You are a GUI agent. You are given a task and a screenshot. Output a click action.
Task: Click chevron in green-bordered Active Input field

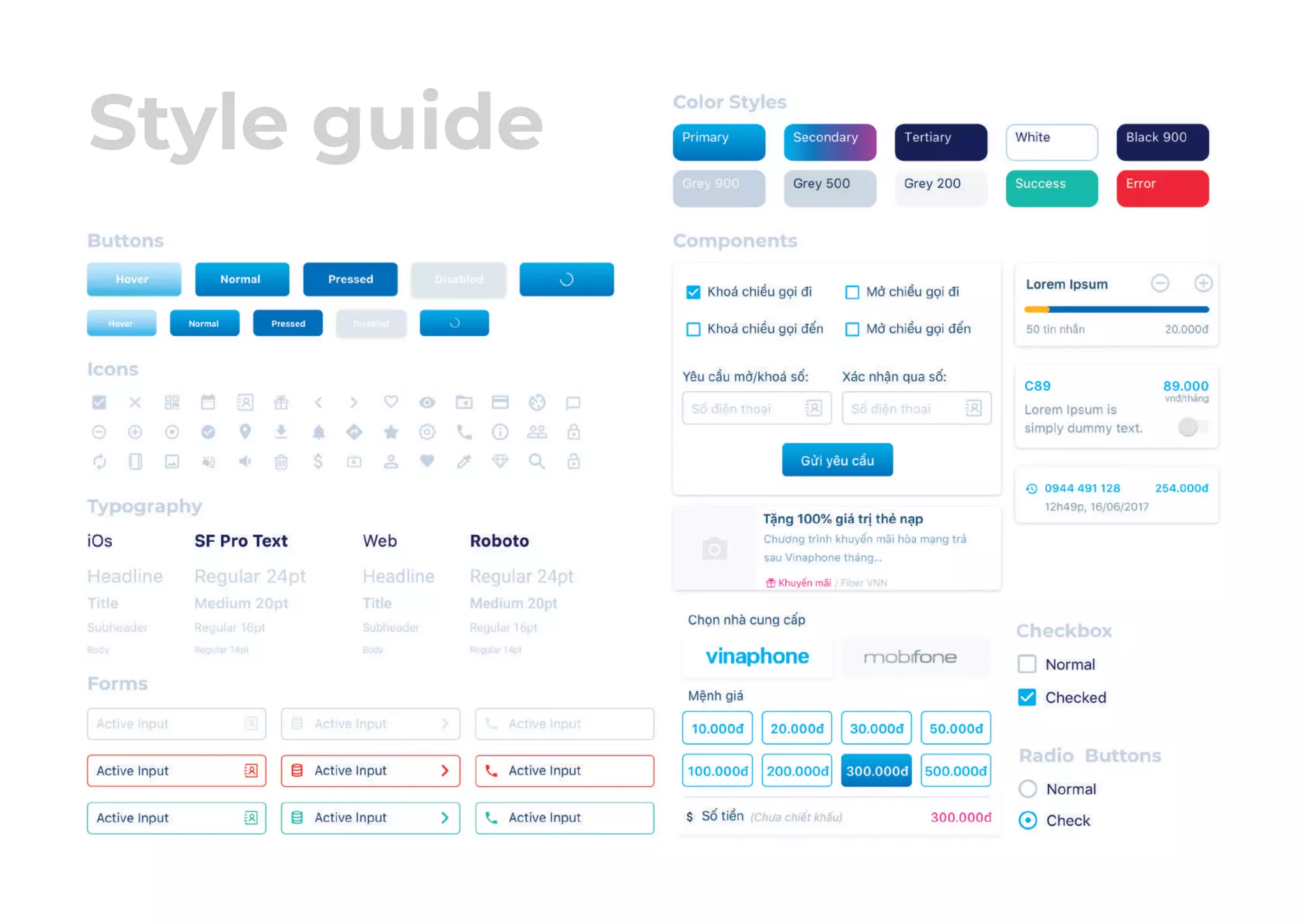[445, 817]
